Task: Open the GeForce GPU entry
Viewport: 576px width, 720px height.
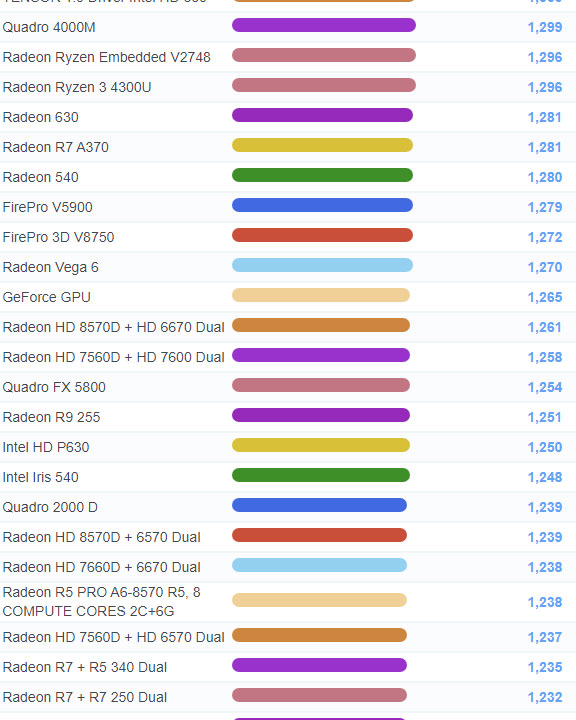Action: [47, 298]
